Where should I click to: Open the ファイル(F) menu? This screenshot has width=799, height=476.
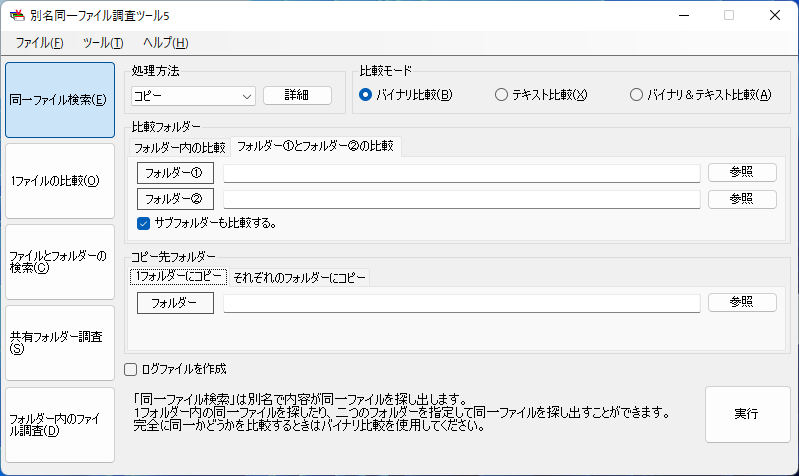39,43
